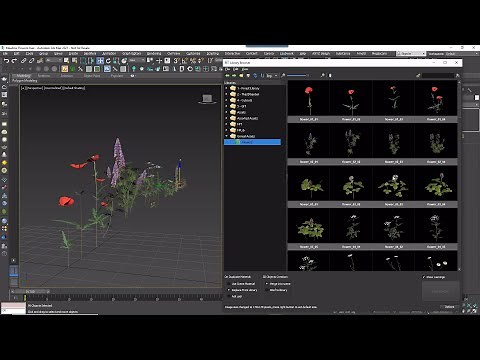
Task: Click the large button below Show warnings
Action: [441, 291]
